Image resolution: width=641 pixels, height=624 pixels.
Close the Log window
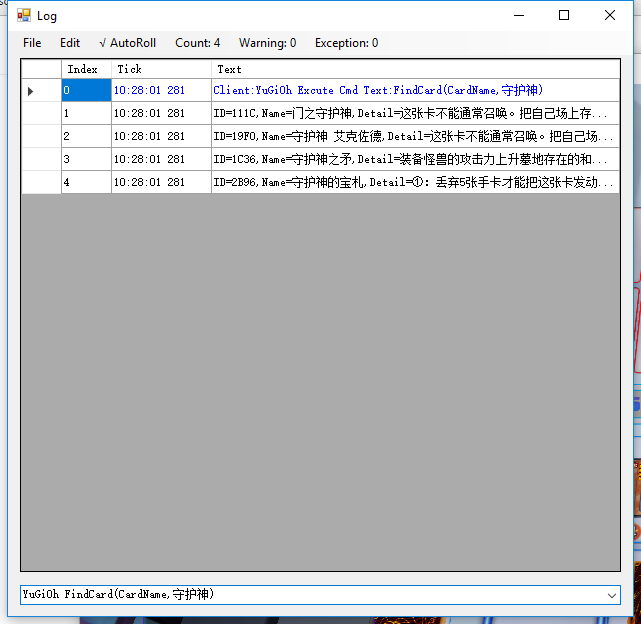pyautogui.click(x=610, y=16)
